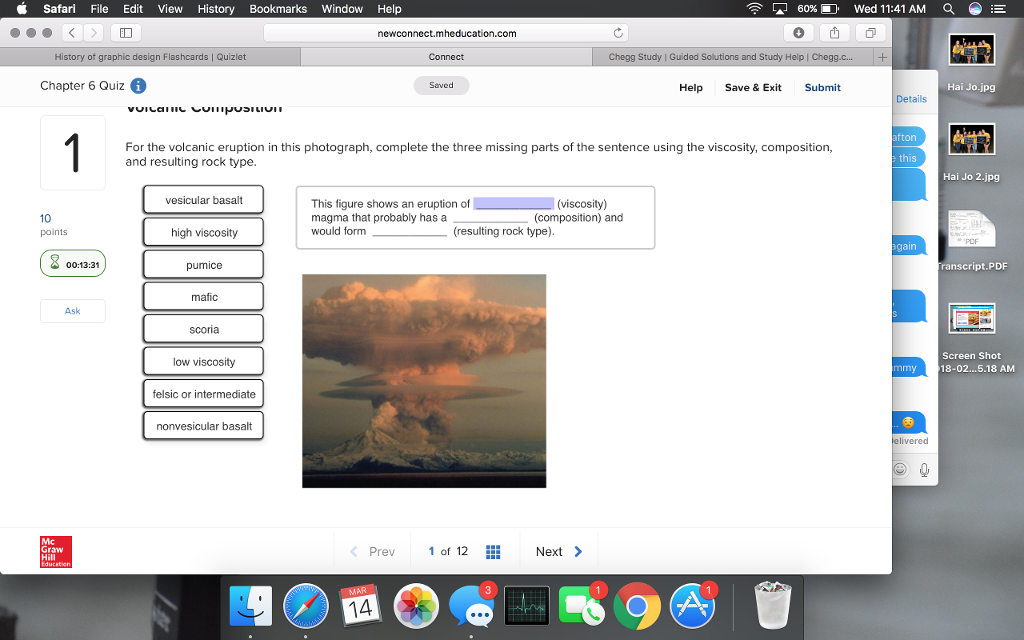Toggle Safari tab overview view
The image size is (1024, 640).
pos(871,32)
